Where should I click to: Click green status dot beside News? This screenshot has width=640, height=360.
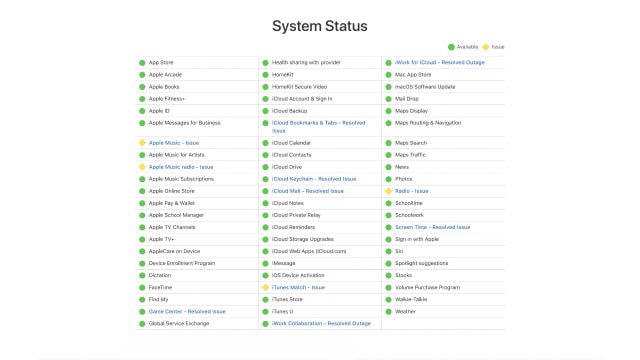coord(389,167)
